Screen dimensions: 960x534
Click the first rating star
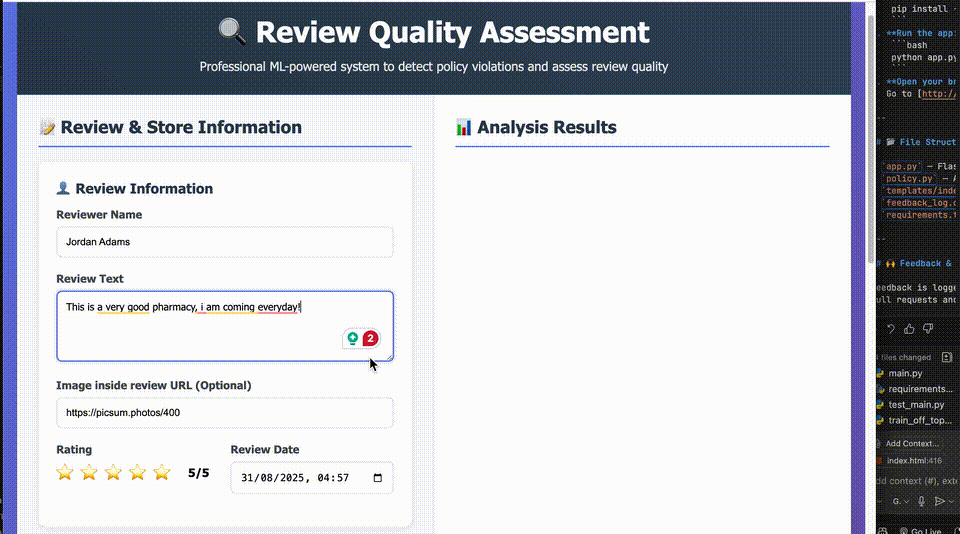click(x=65, y=472)
